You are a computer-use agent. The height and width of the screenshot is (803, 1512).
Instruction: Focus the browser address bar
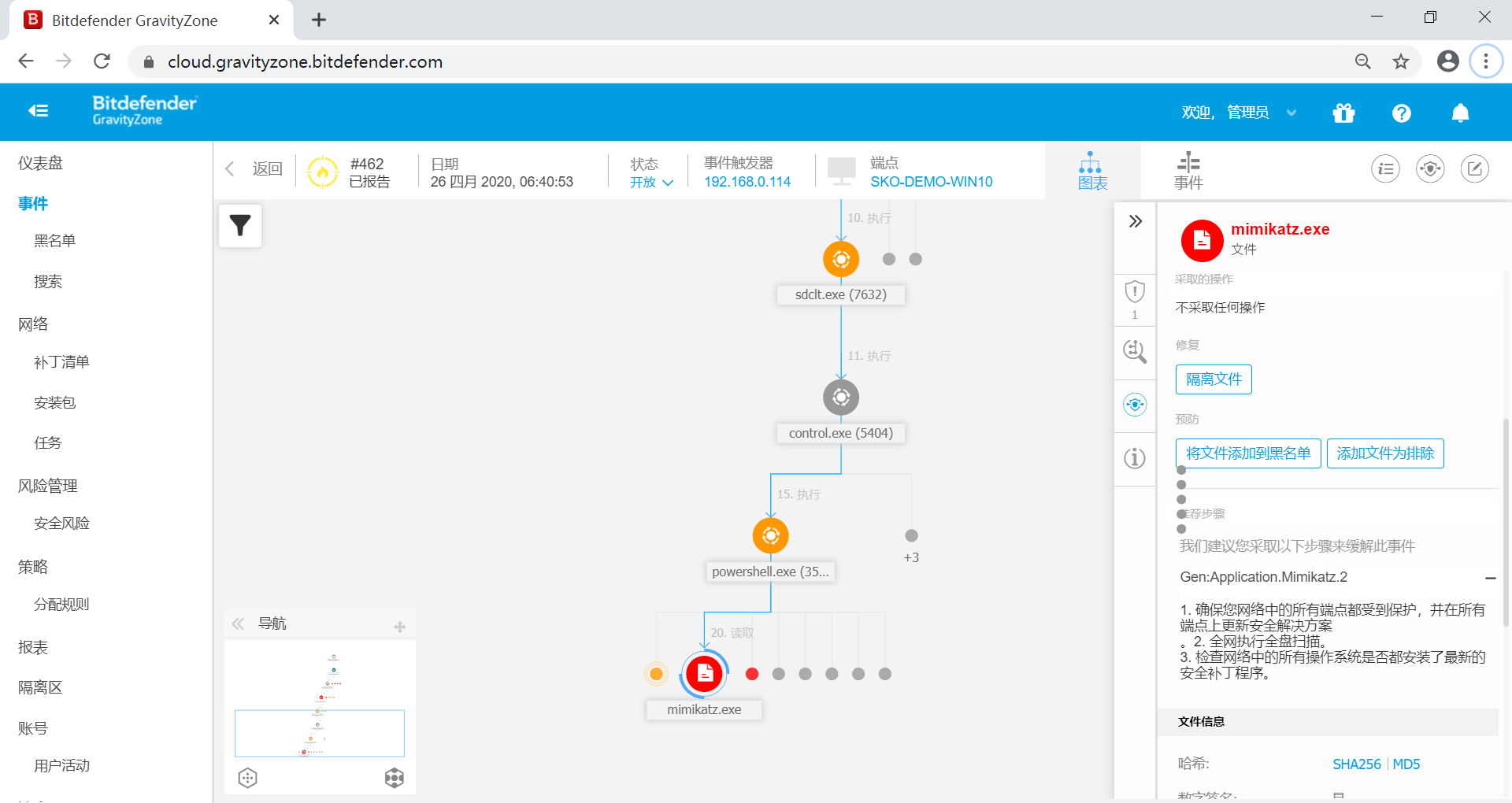(x=740, y=61)
